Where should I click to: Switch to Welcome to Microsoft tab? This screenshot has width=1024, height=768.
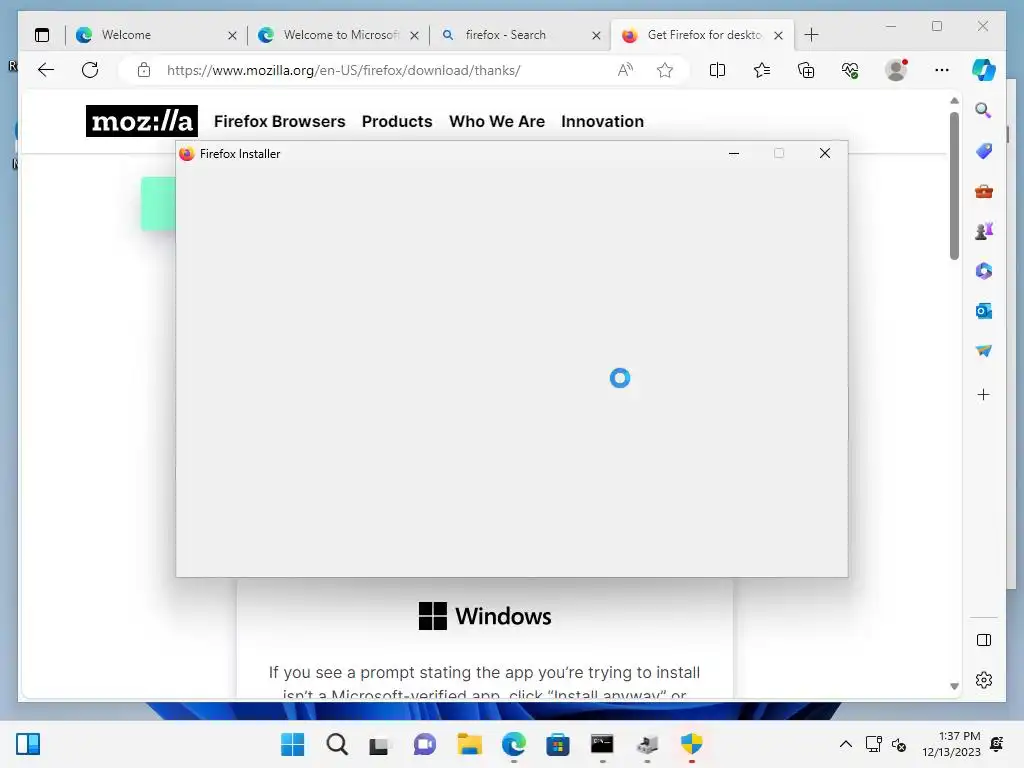[x=338, y=35]
